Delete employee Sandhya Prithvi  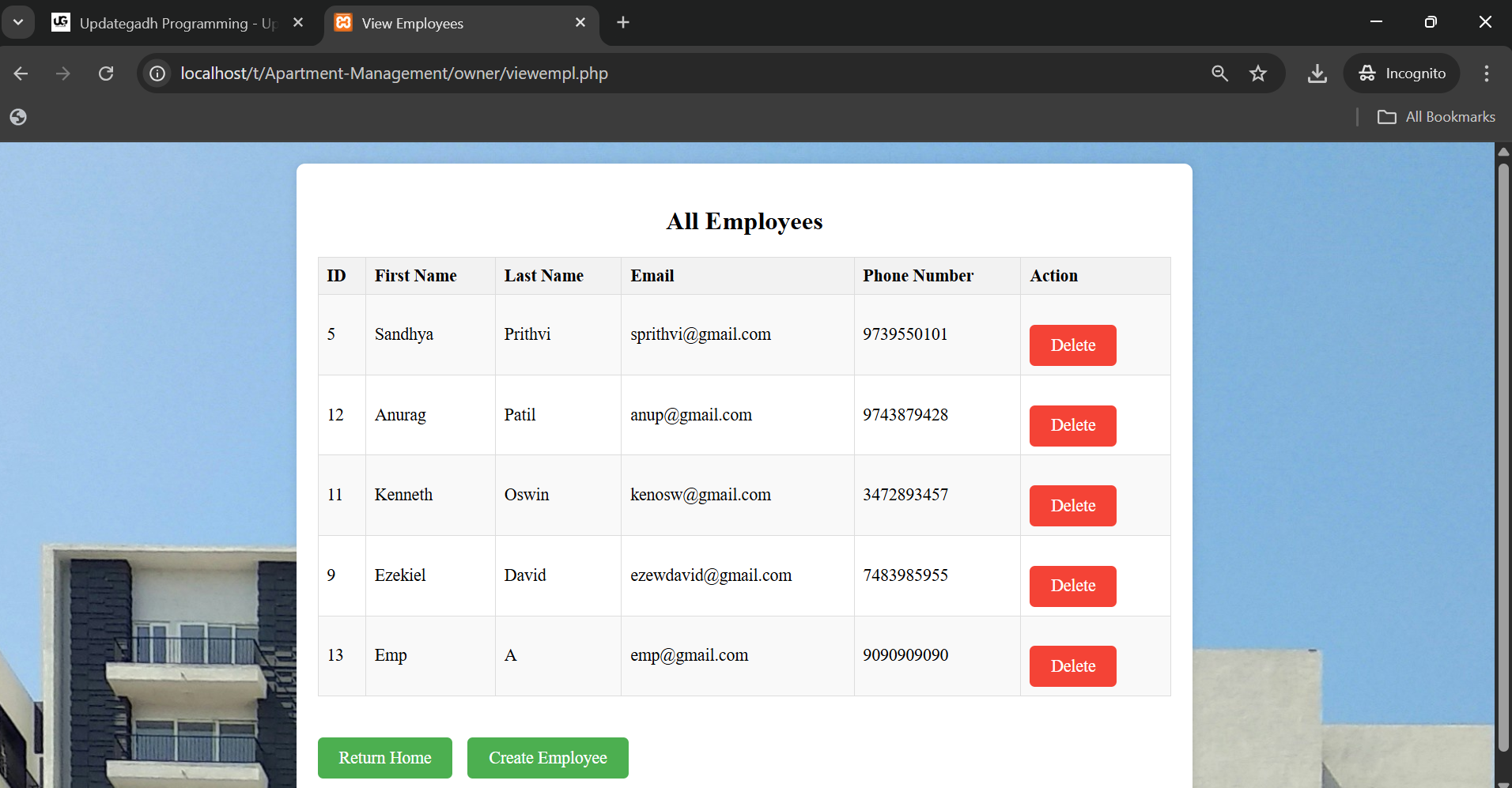1072,345
